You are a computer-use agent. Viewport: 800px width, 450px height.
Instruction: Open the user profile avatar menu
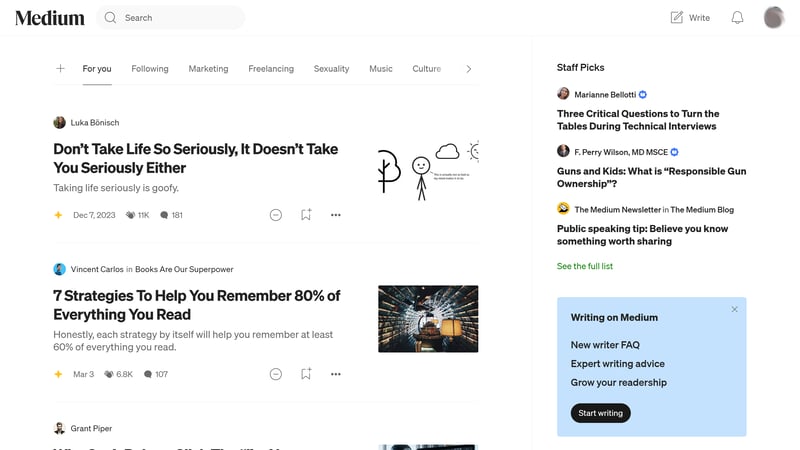pos(773,17)
